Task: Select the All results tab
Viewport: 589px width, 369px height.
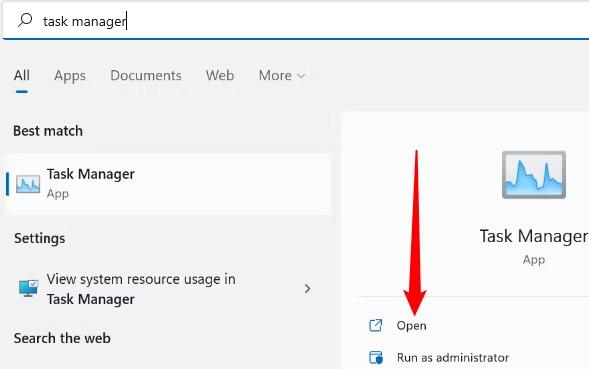Action: [22, 76]
